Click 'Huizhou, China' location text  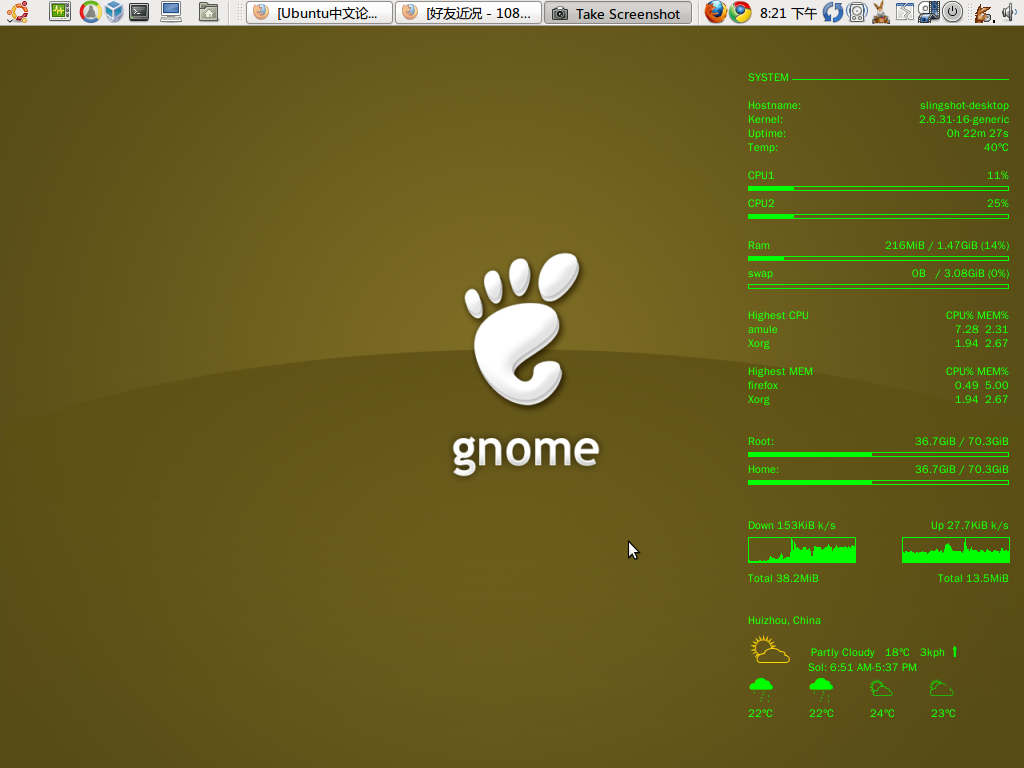click(x=784, y=620)
